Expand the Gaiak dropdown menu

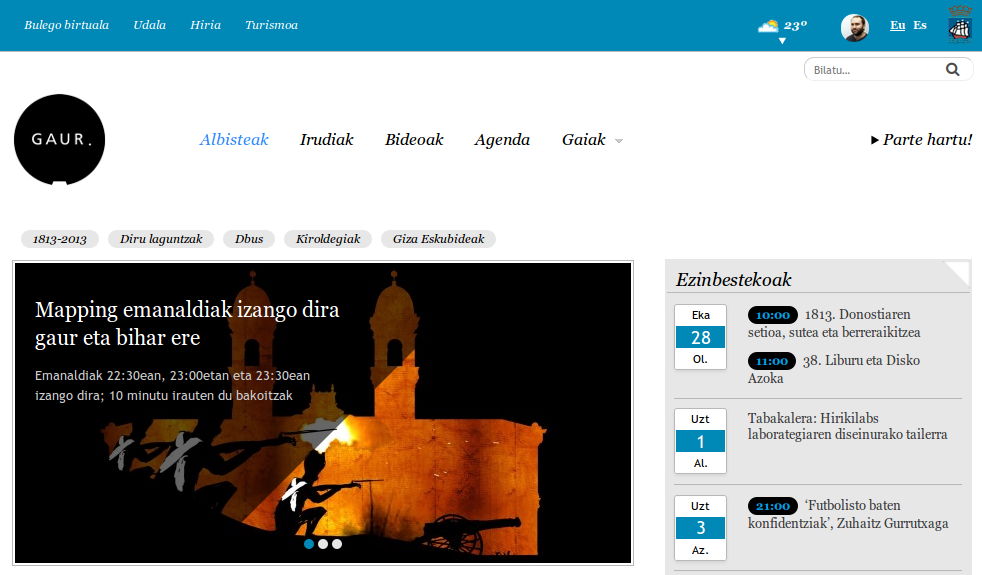pyautogui.click(x=592, y=140)
